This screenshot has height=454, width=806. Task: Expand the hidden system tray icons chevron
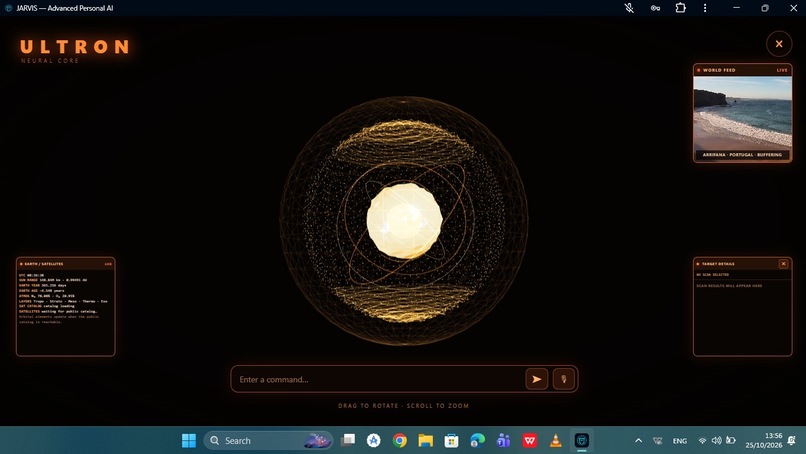coord(638,441)
